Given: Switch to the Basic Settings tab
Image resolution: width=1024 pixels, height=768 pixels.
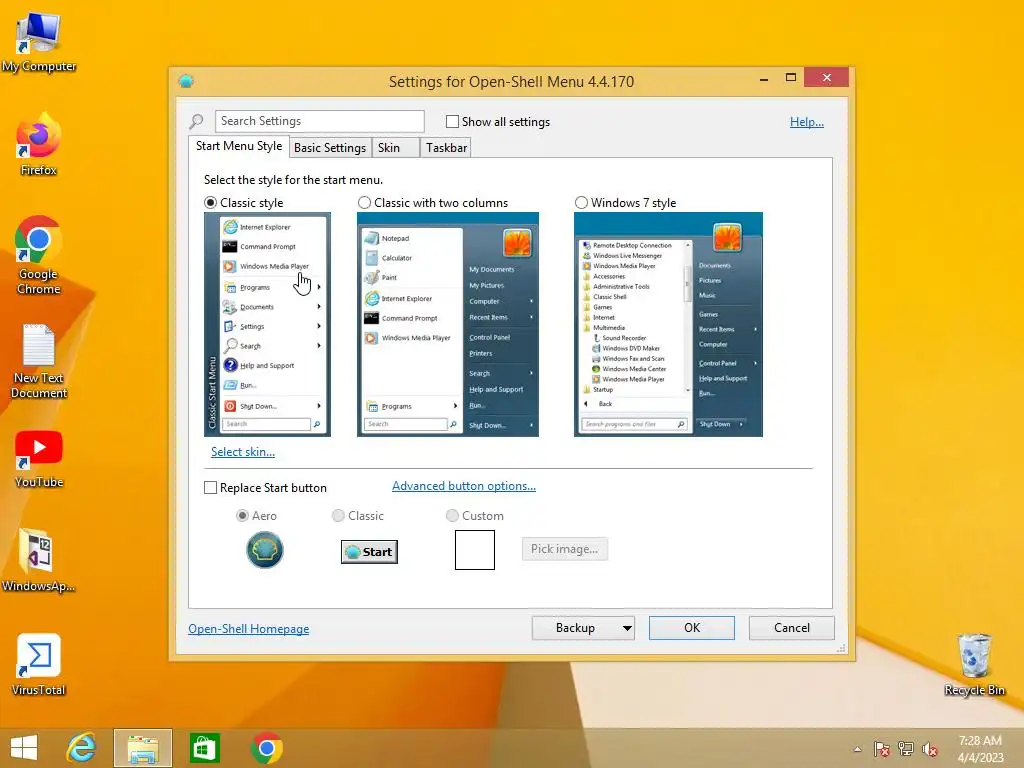Looking at the screenshot, I should coord(330,148).
